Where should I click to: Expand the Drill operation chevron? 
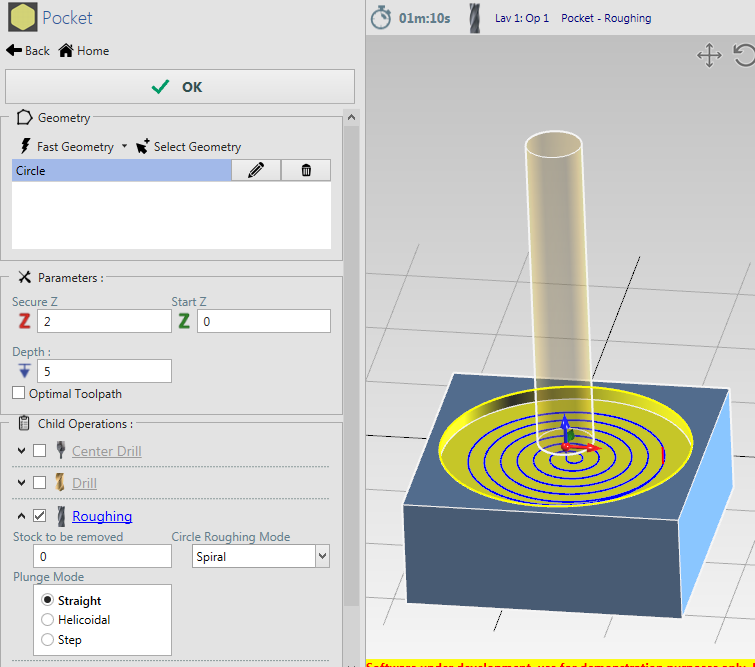point(21,483)
